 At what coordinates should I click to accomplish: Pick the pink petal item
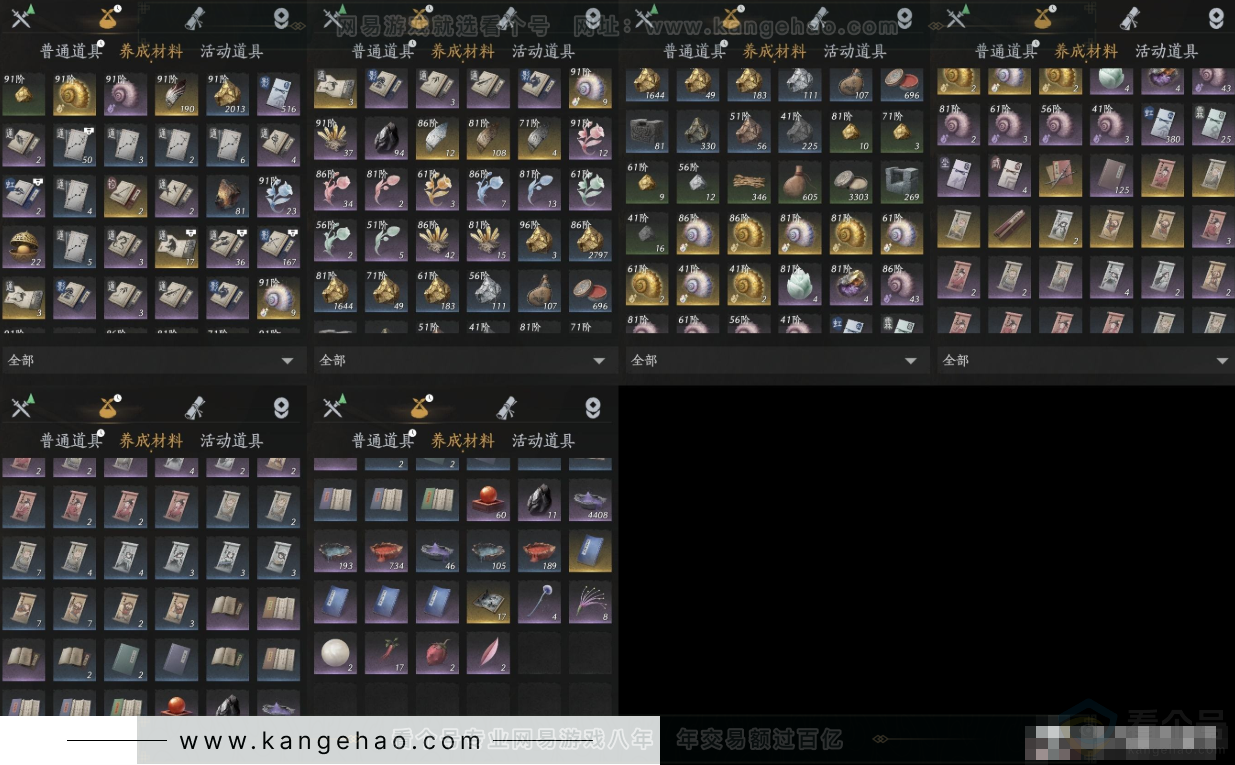tap(489, 653)
